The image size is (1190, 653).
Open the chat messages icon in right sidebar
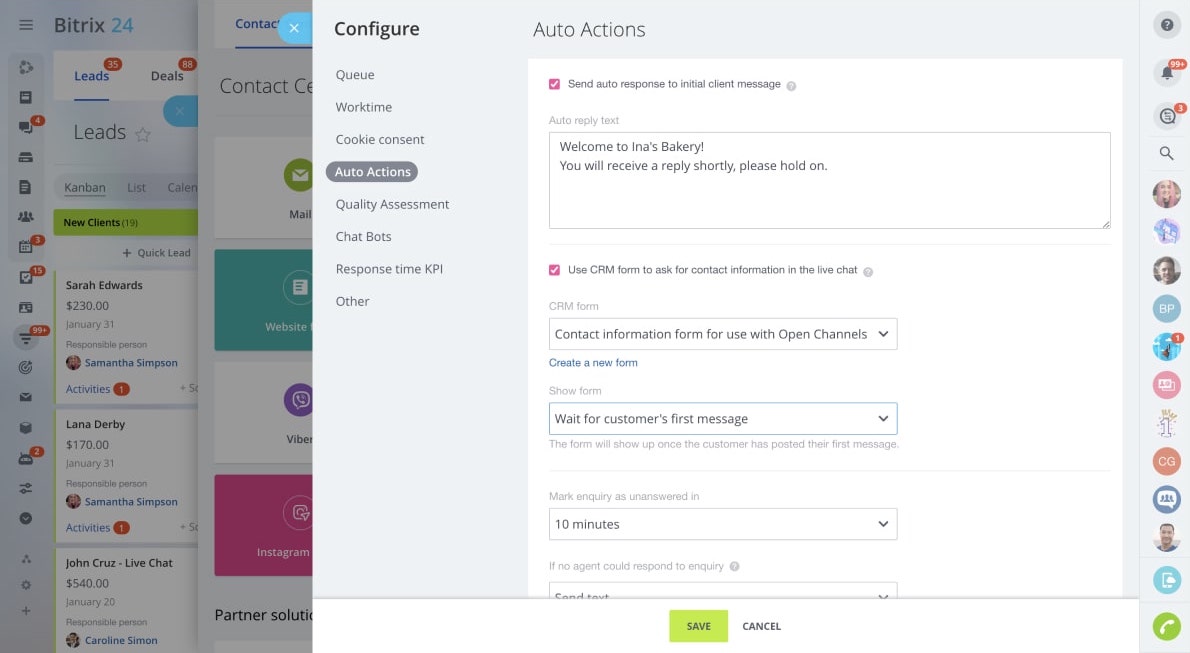(1166, 116)
